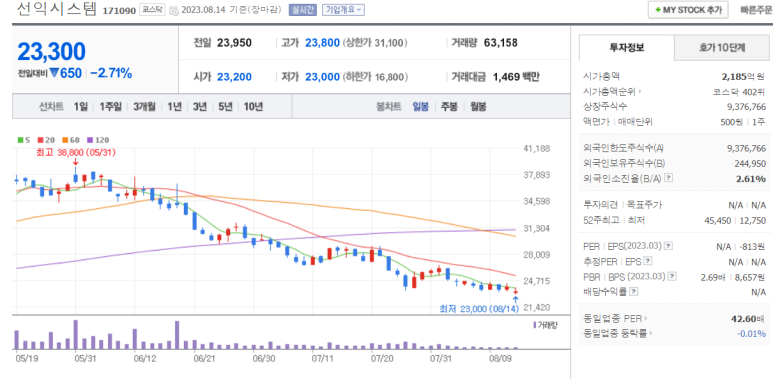This screenshot has height=379, width=773.
Task: Switch to the 투자정보 tab
Action: [626, 47]
